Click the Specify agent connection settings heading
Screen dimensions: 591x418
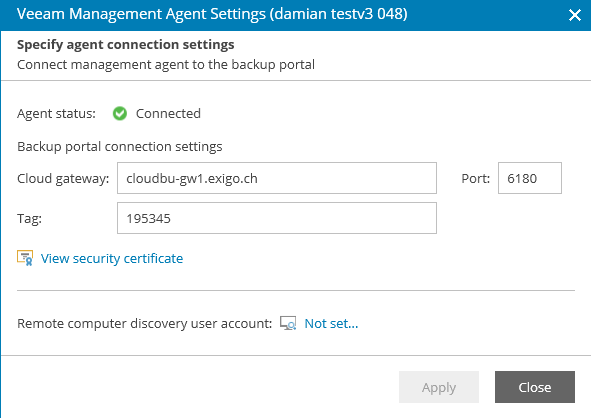126,44
